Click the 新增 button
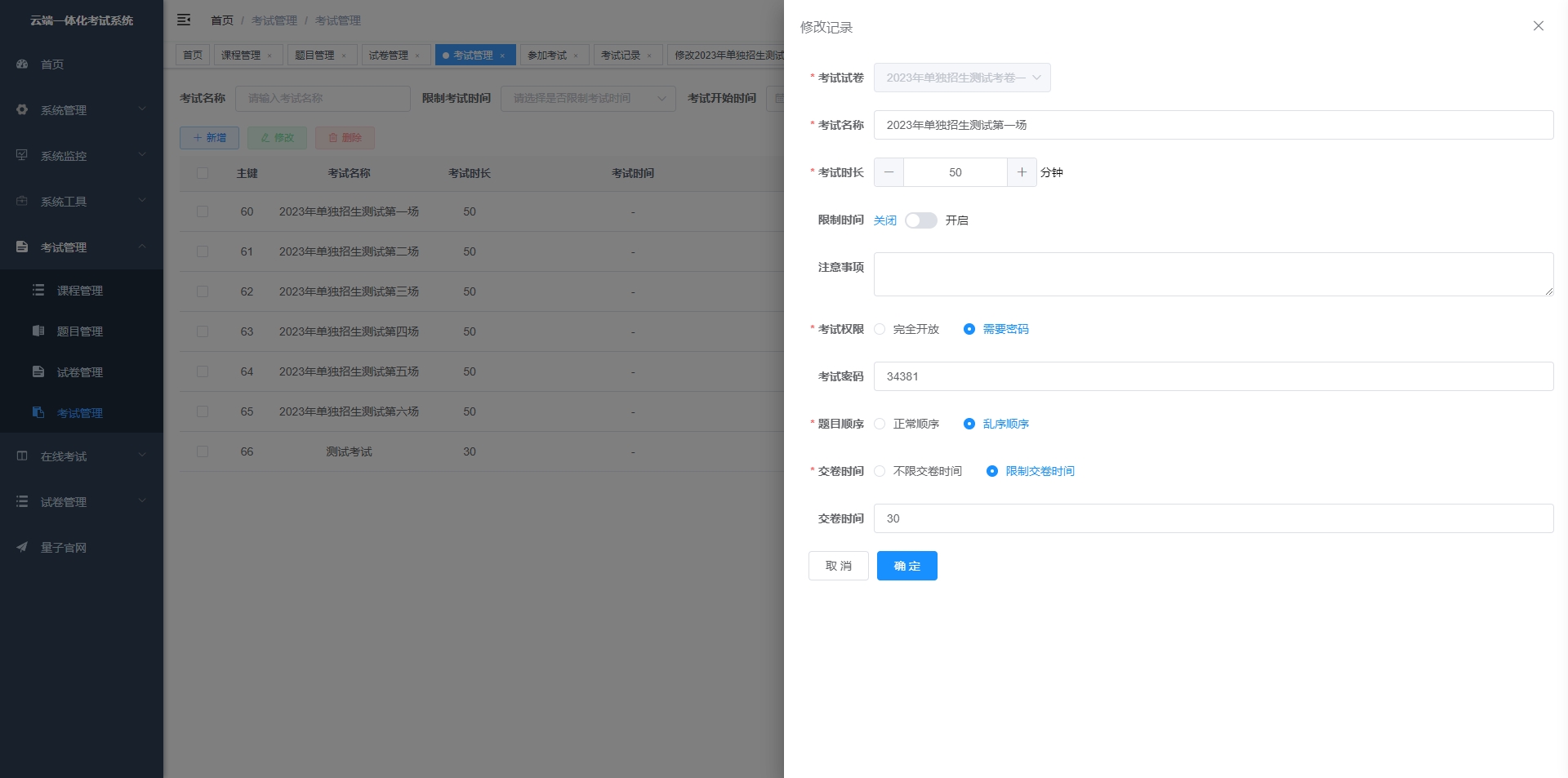Viewport: 1568px width, 778px height. point(209,138)
